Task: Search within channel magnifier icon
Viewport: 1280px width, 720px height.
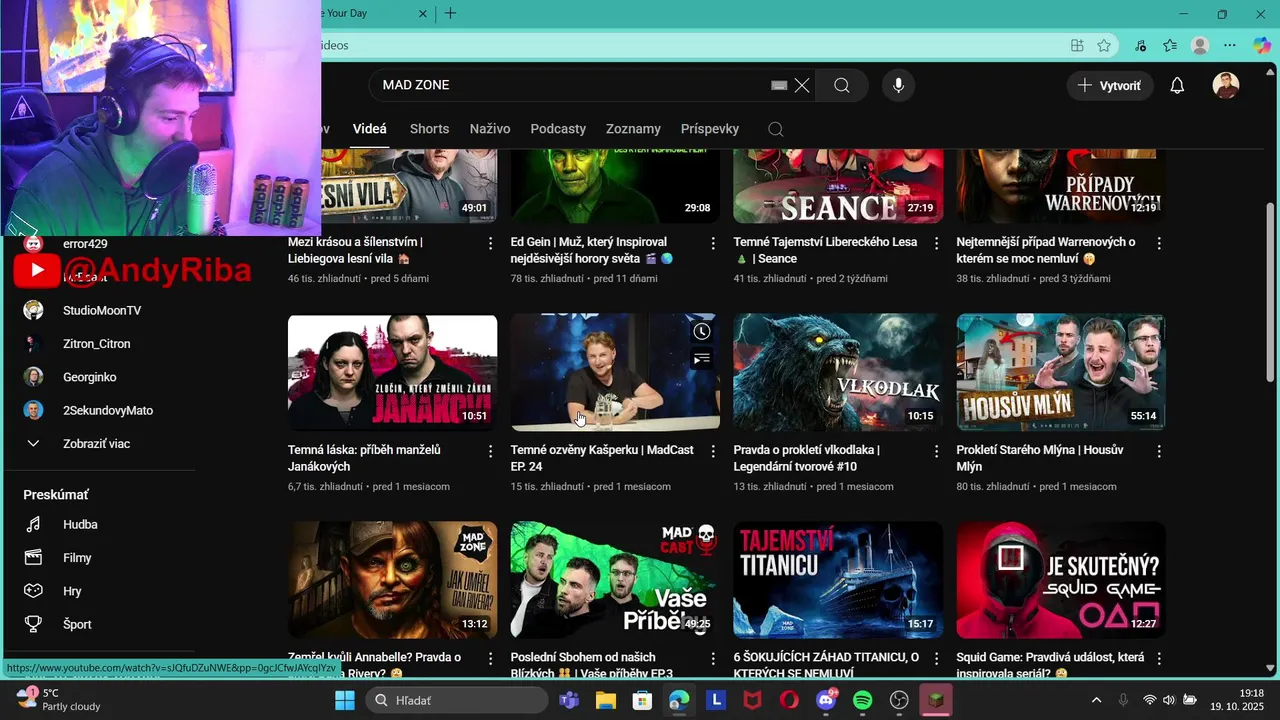Action: coord(775,129)
